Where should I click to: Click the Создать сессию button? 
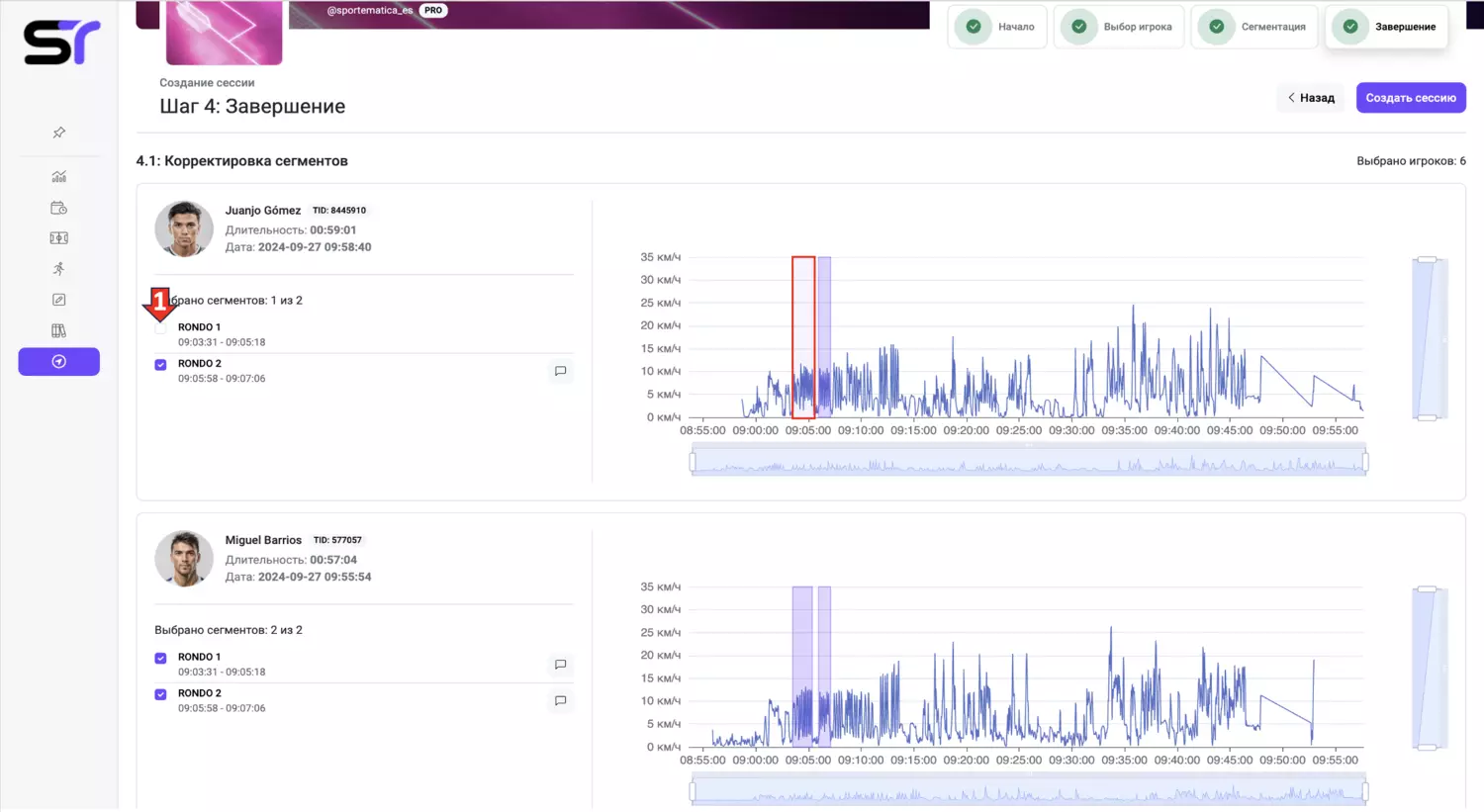pyautogui.click(x=1411, y=98)
